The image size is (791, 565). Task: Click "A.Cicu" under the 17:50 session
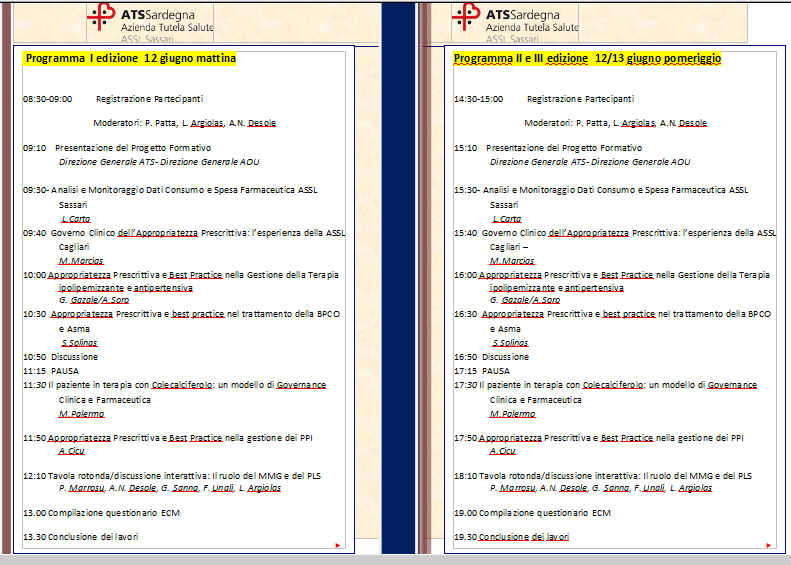[502, 451]
